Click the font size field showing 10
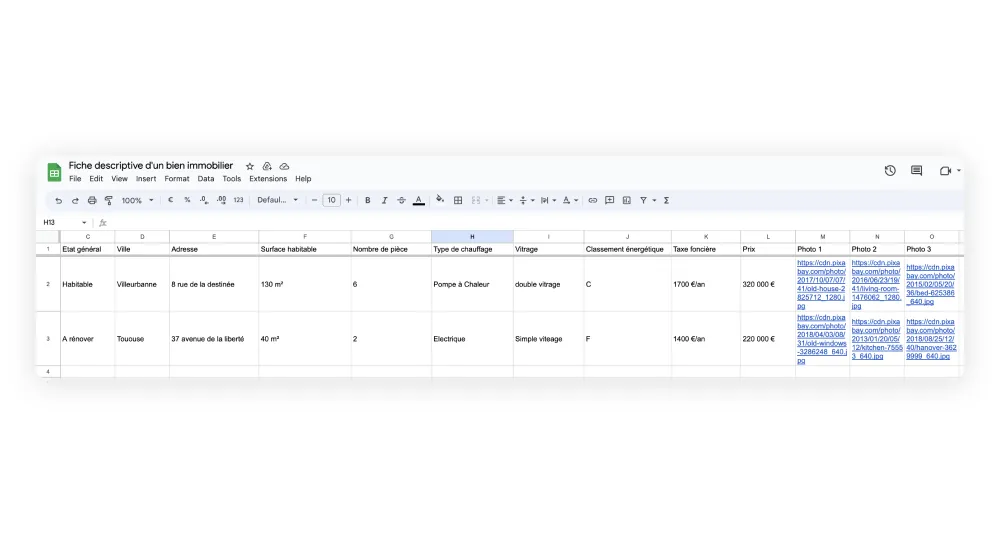This screenshot has width=1000, height=537. pyautogui.click(x=331, y=200)
